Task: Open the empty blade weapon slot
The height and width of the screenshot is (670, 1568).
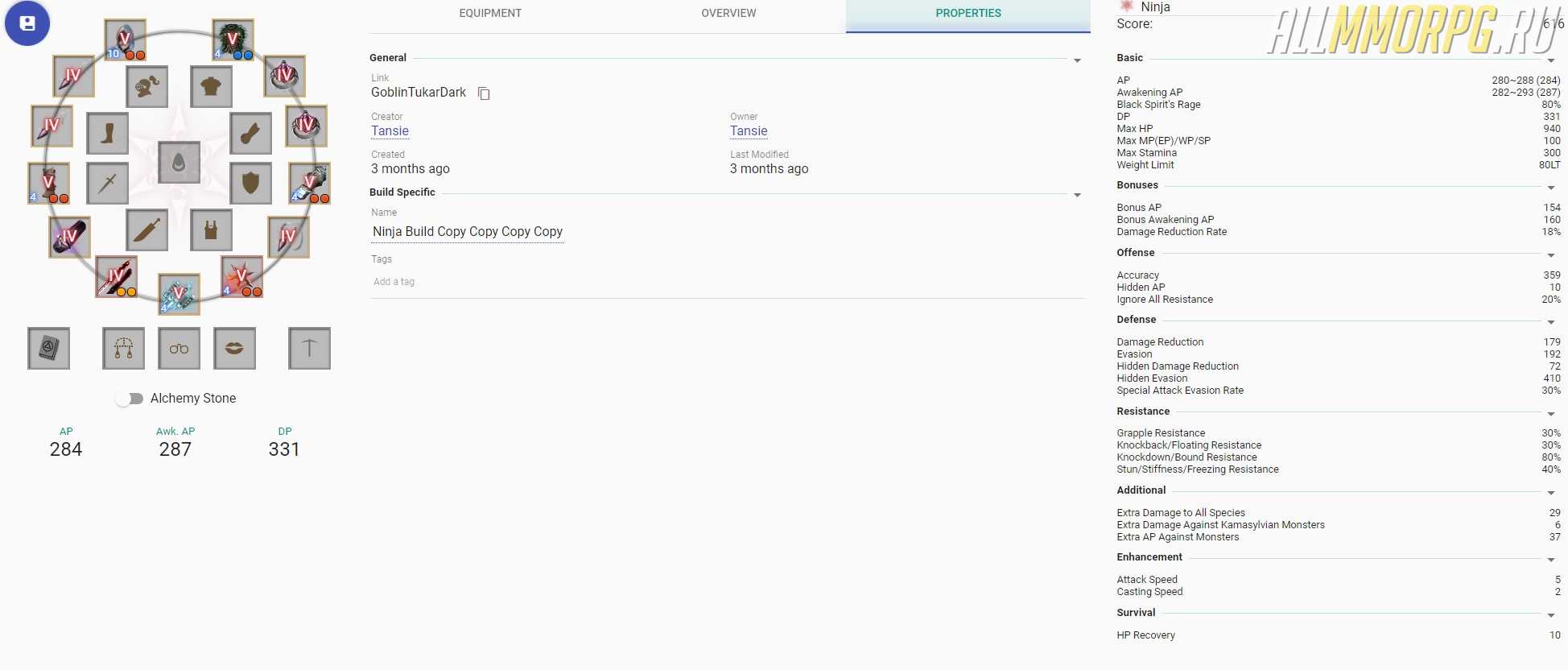Action: [x=147, y=230]
